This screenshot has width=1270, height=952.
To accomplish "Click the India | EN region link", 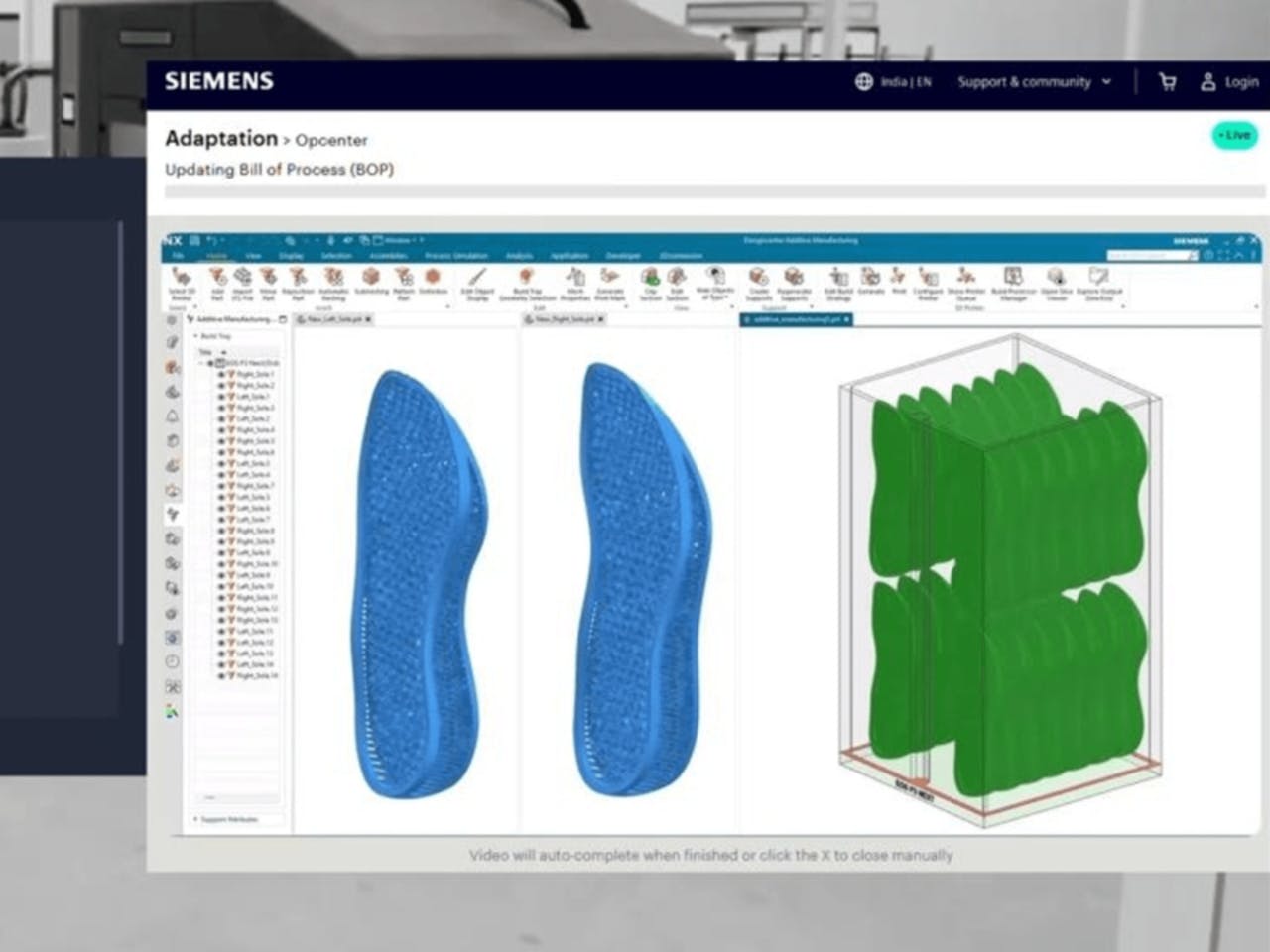I will (x=906, y=82).
